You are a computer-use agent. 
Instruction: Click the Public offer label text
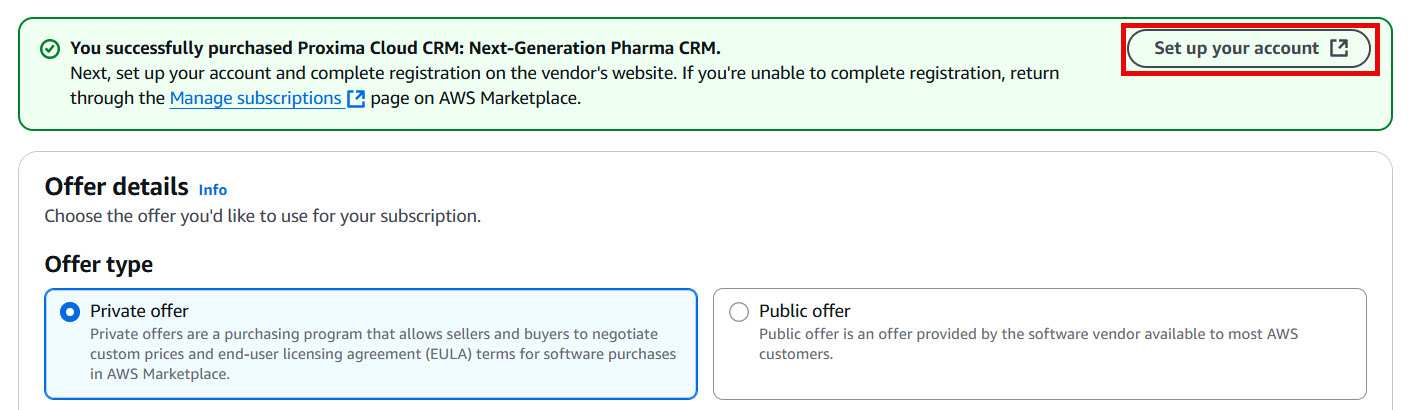pyautogui.click(x=804, y=311)
